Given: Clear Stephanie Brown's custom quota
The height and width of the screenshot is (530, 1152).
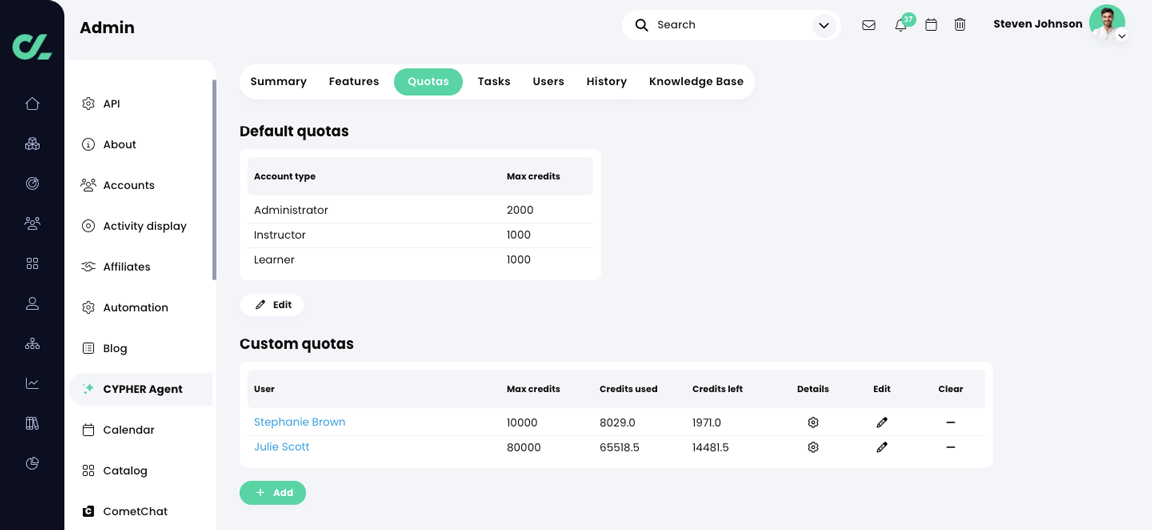Looking at the screenshot, I should pos(950,423).
